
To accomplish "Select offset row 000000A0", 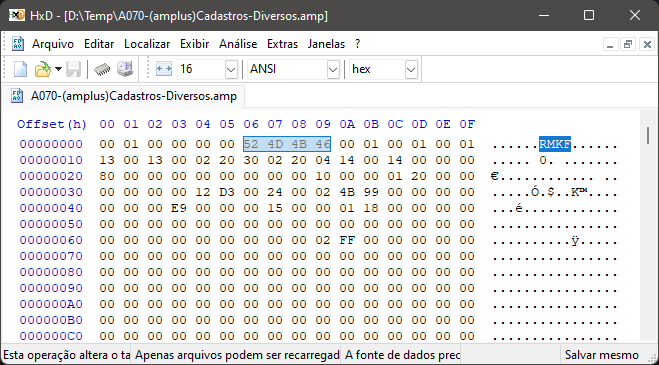I will pos(51,304).
